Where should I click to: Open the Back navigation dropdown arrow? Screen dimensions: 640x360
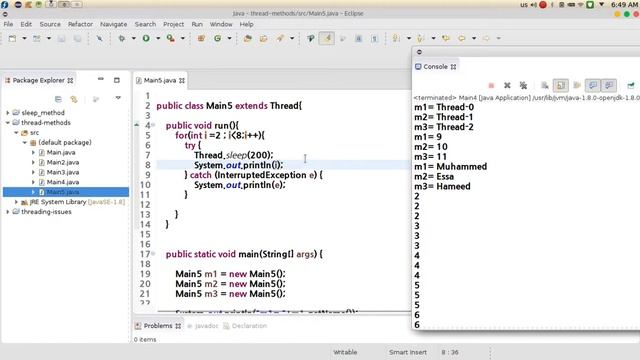point(474,38)
